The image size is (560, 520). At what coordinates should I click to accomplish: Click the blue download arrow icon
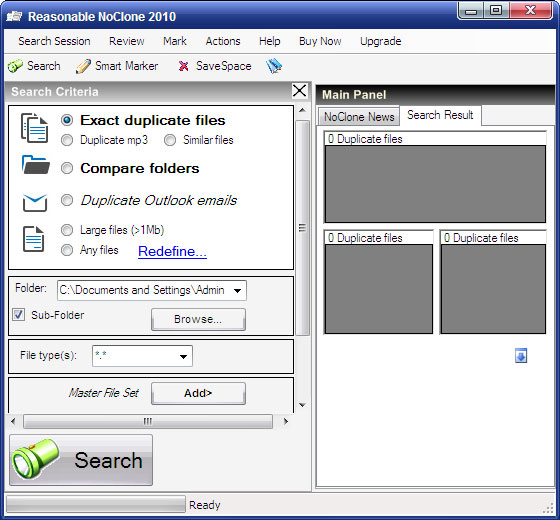coord(521,356)
